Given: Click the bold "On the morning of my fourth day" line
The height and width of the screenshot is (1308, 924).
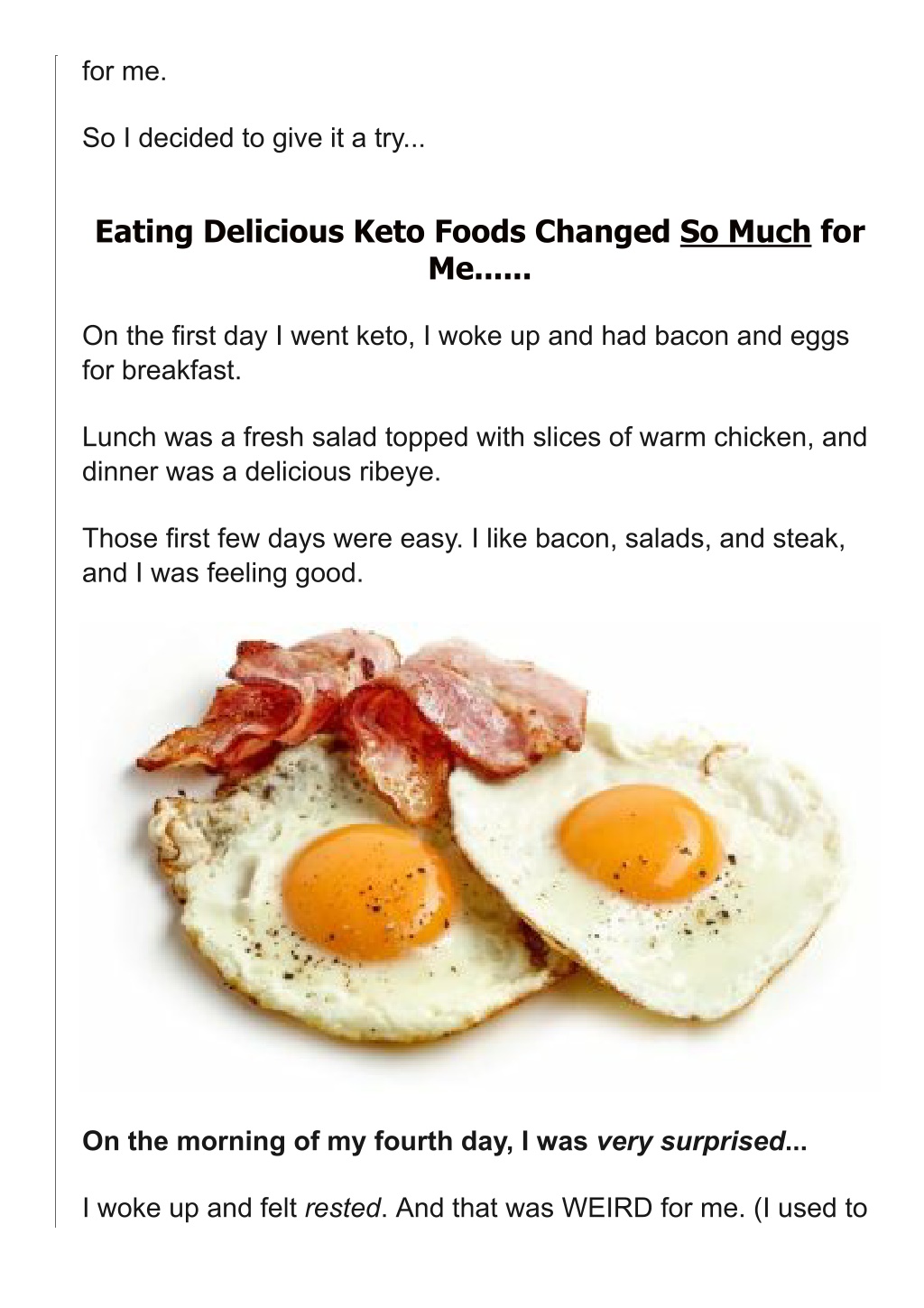Looking at the screenshot, I should (444, 1141).
